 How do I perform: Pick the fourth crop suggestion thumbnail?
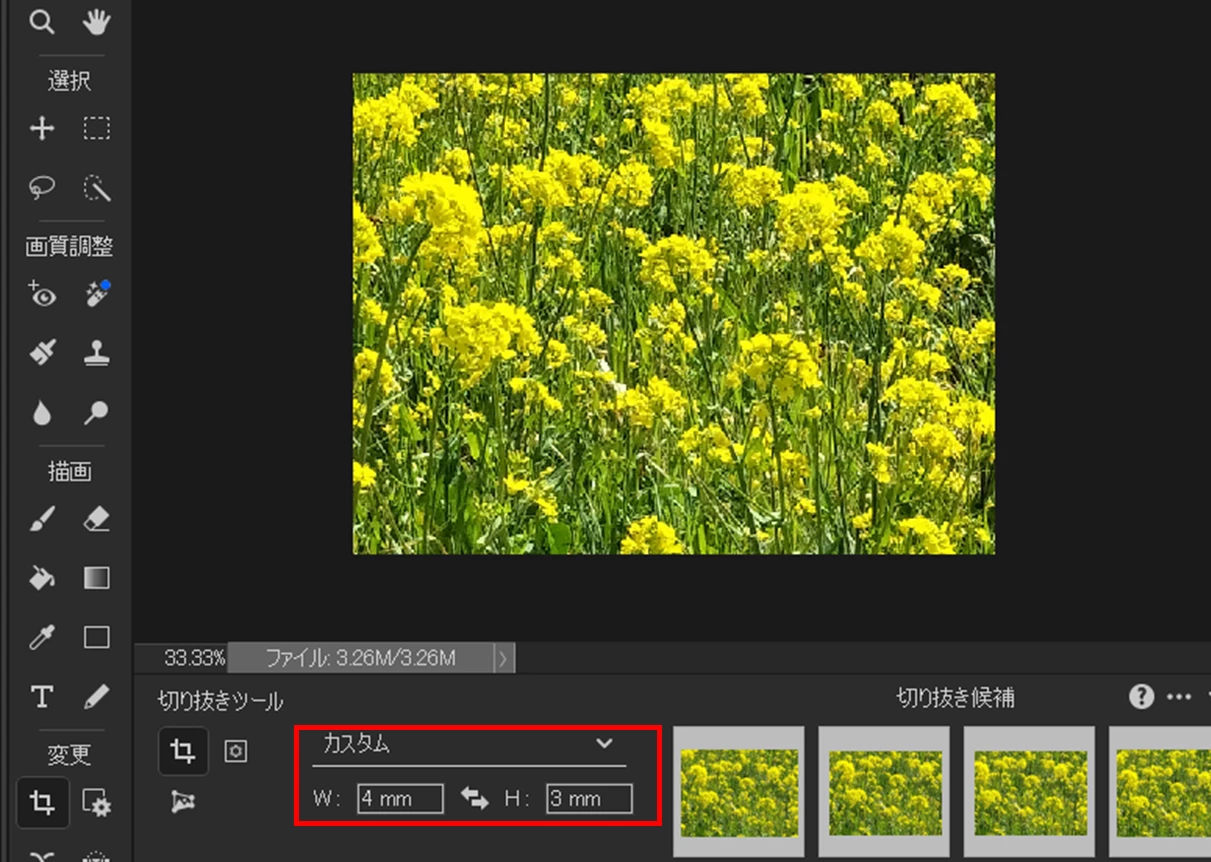coord(1160,792)
